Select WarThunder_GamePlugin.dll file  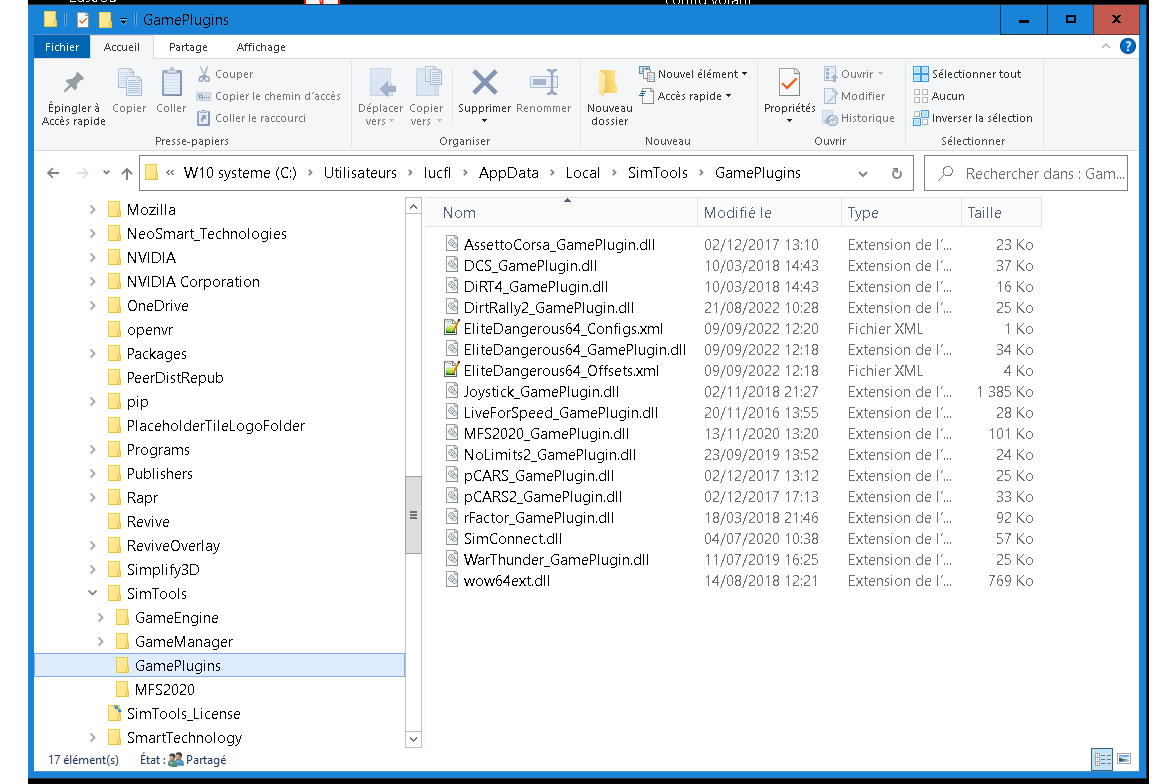point(556,560)
